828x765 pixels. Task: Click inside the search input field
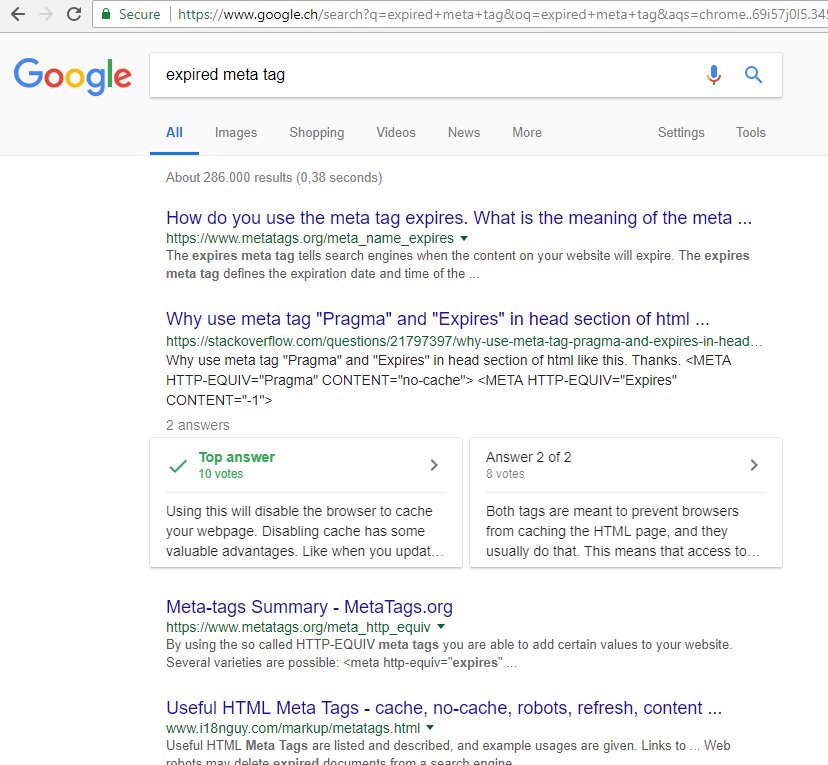coord(400,75)
